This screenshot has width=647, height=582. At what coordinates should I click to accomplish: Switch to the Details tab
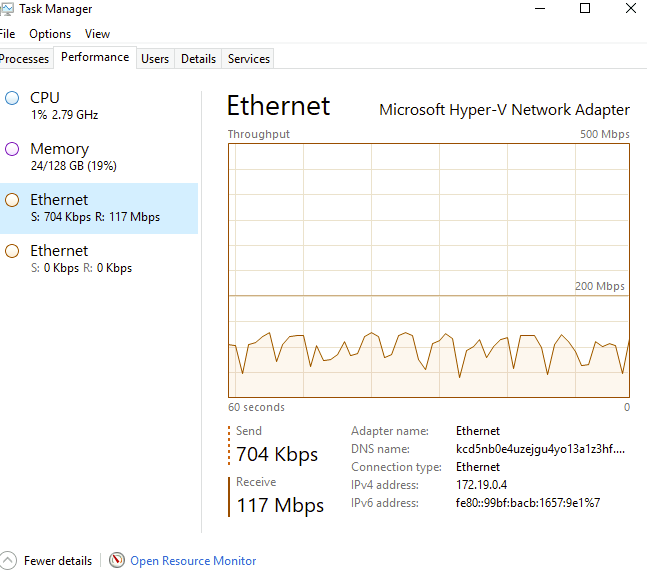(x=198, y=59)
